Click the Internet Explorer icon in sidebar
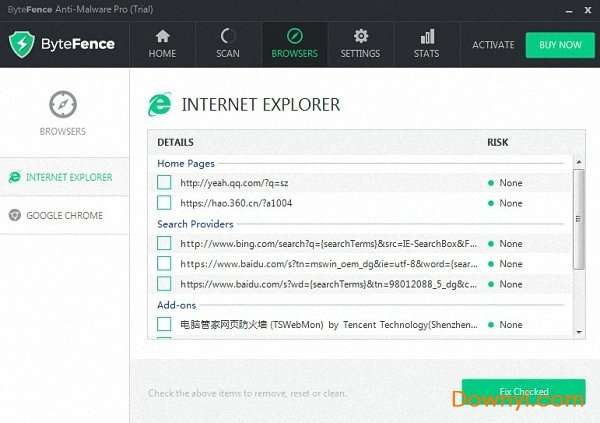This screenshot has height=423, width=600. (x=15, y=177)
